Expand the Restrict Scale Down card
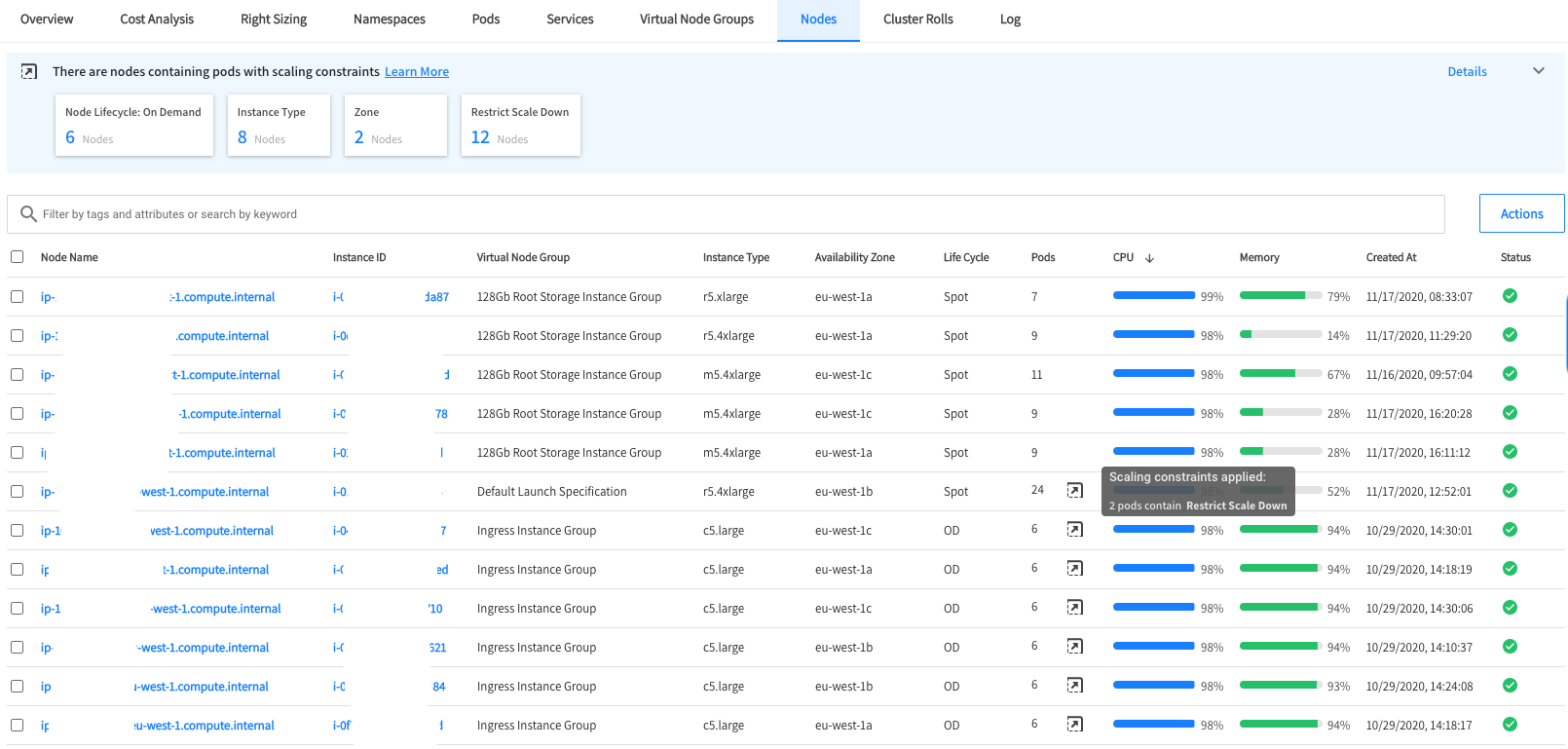The height and width of the screenshot is (749, 1568). (x=520, y=125)
